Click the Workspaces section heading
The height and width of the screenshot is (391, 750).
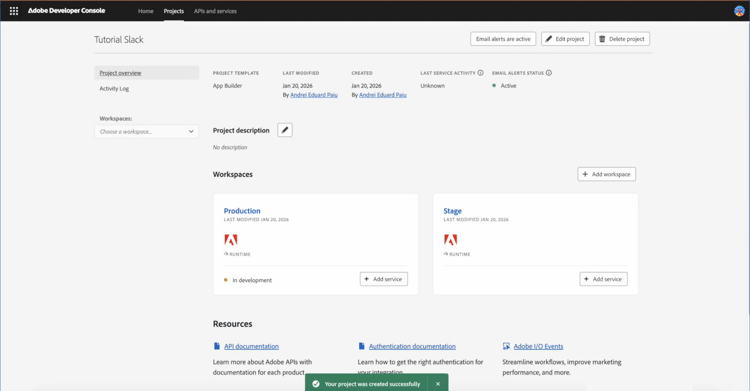pyautogui.click(x=232, y=174)
